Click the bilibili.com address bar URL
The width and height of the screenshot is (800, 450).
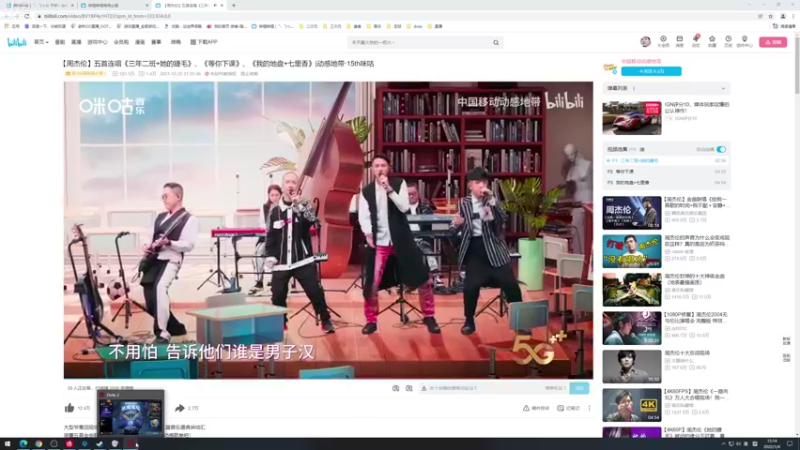tap(108, 16)
